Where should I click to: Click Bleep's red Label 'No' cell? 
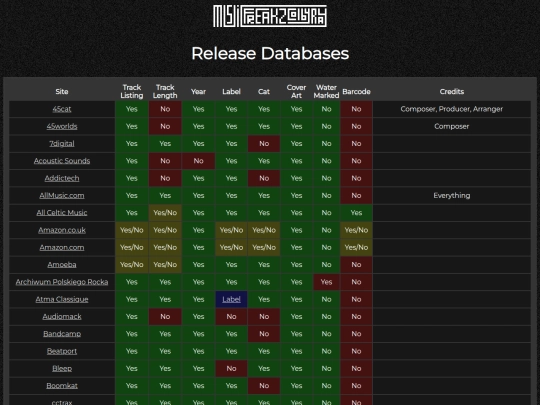[x=231, y=368]
